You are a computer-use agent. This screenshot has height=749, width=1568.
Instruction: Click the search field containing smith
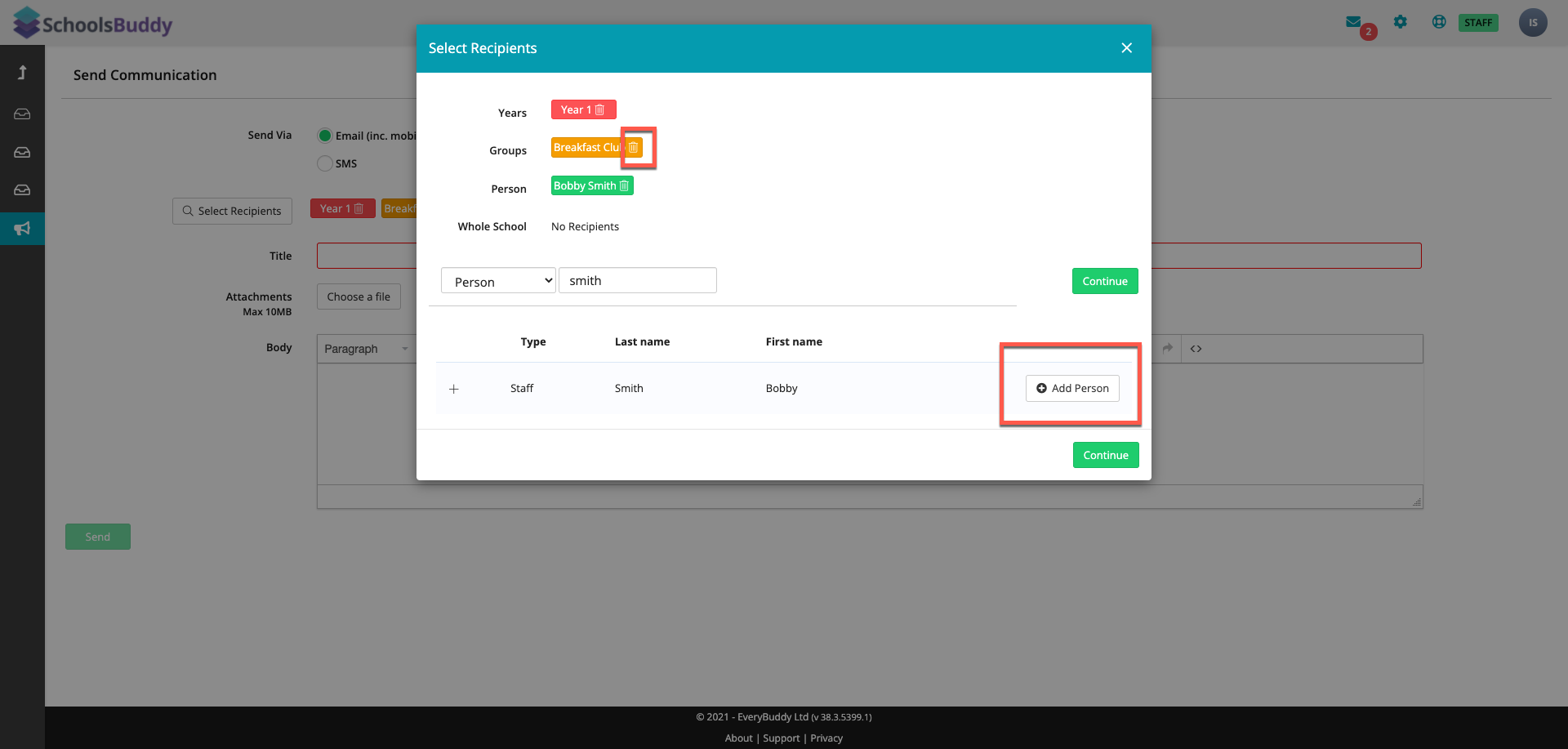[637, 280]
